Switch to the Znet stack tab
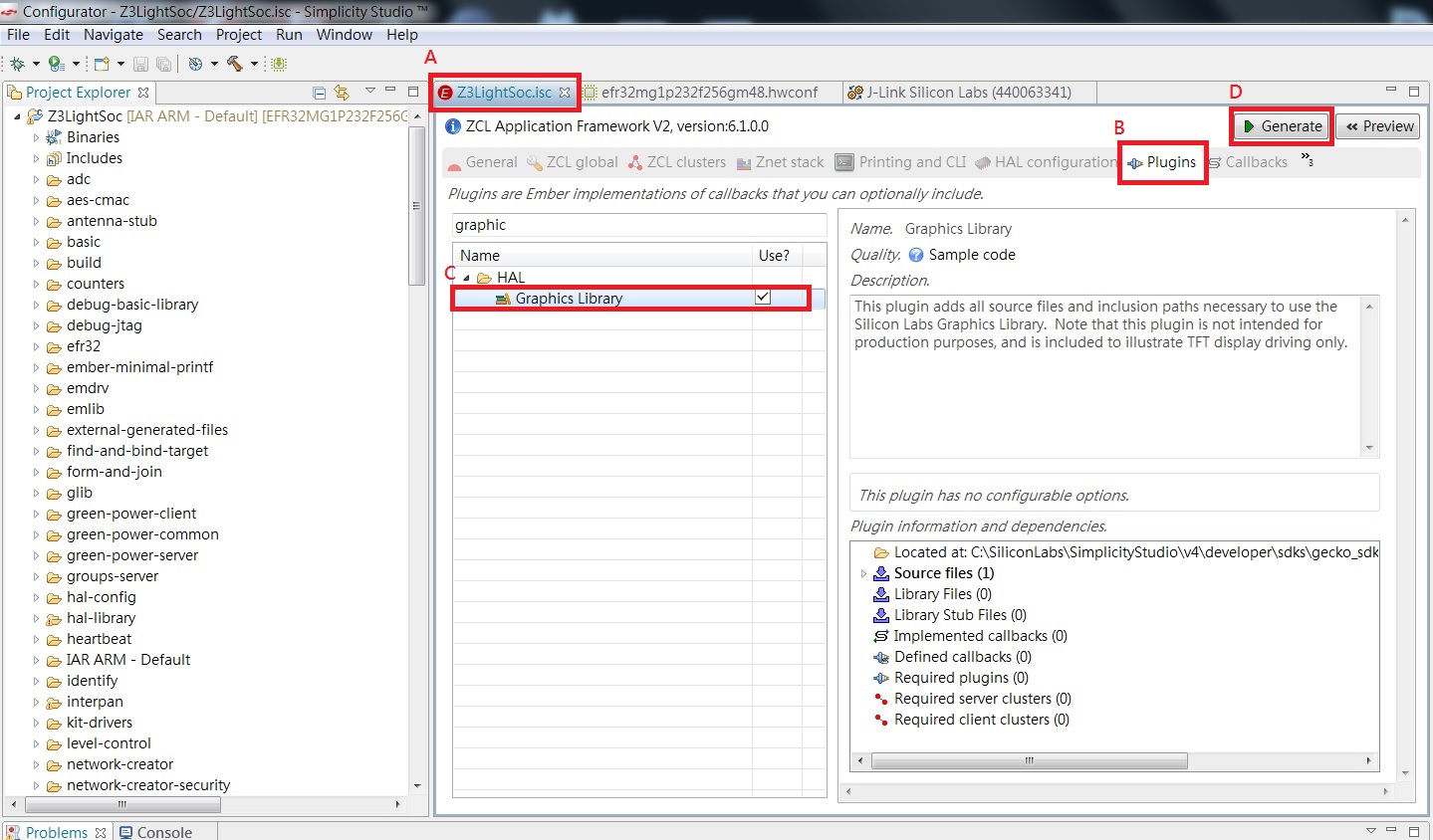Screen dimensions: 1433x840 pos(780,162)
